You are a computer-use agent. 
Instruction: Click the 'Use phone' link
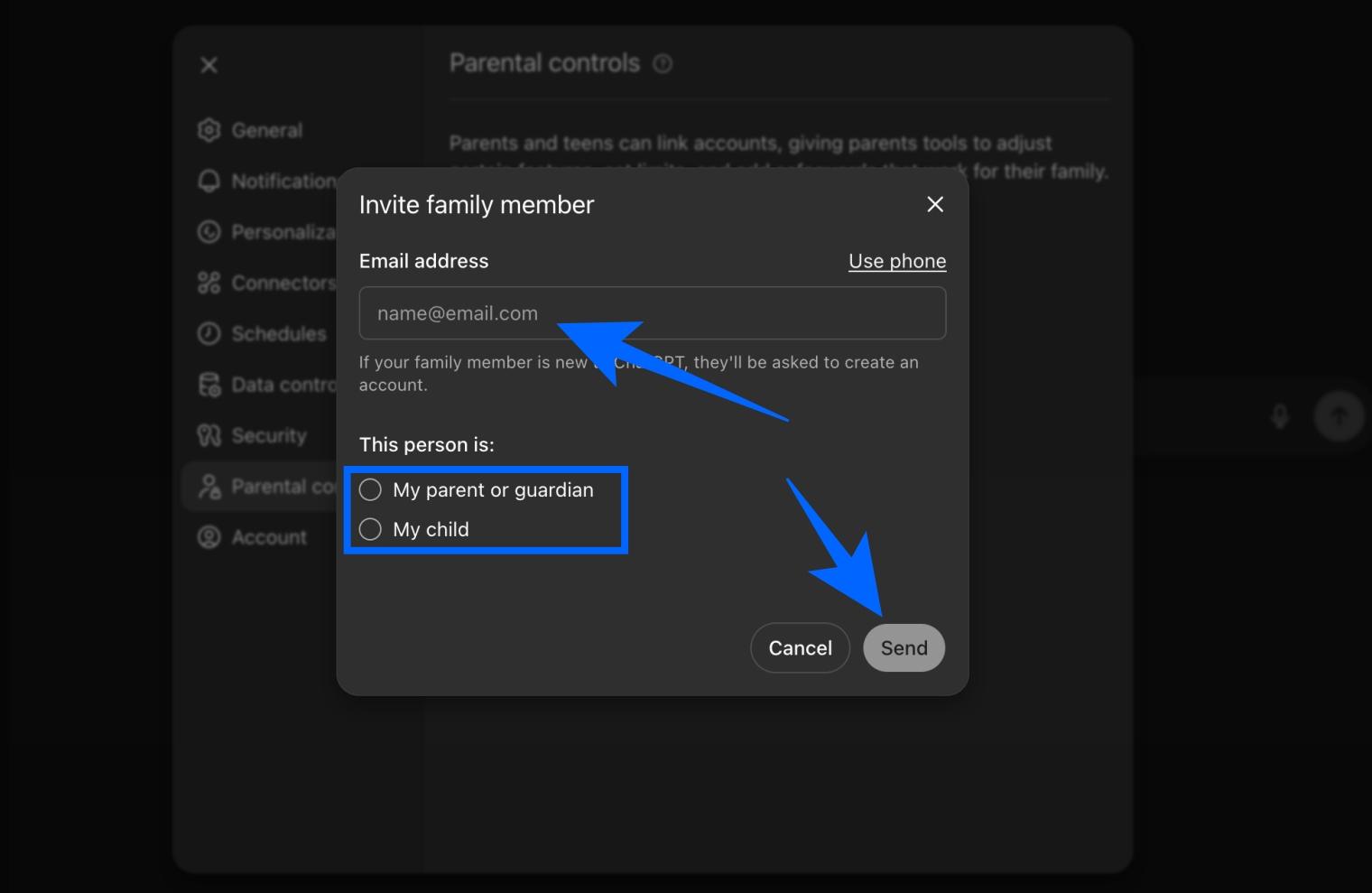pos(896,261)
